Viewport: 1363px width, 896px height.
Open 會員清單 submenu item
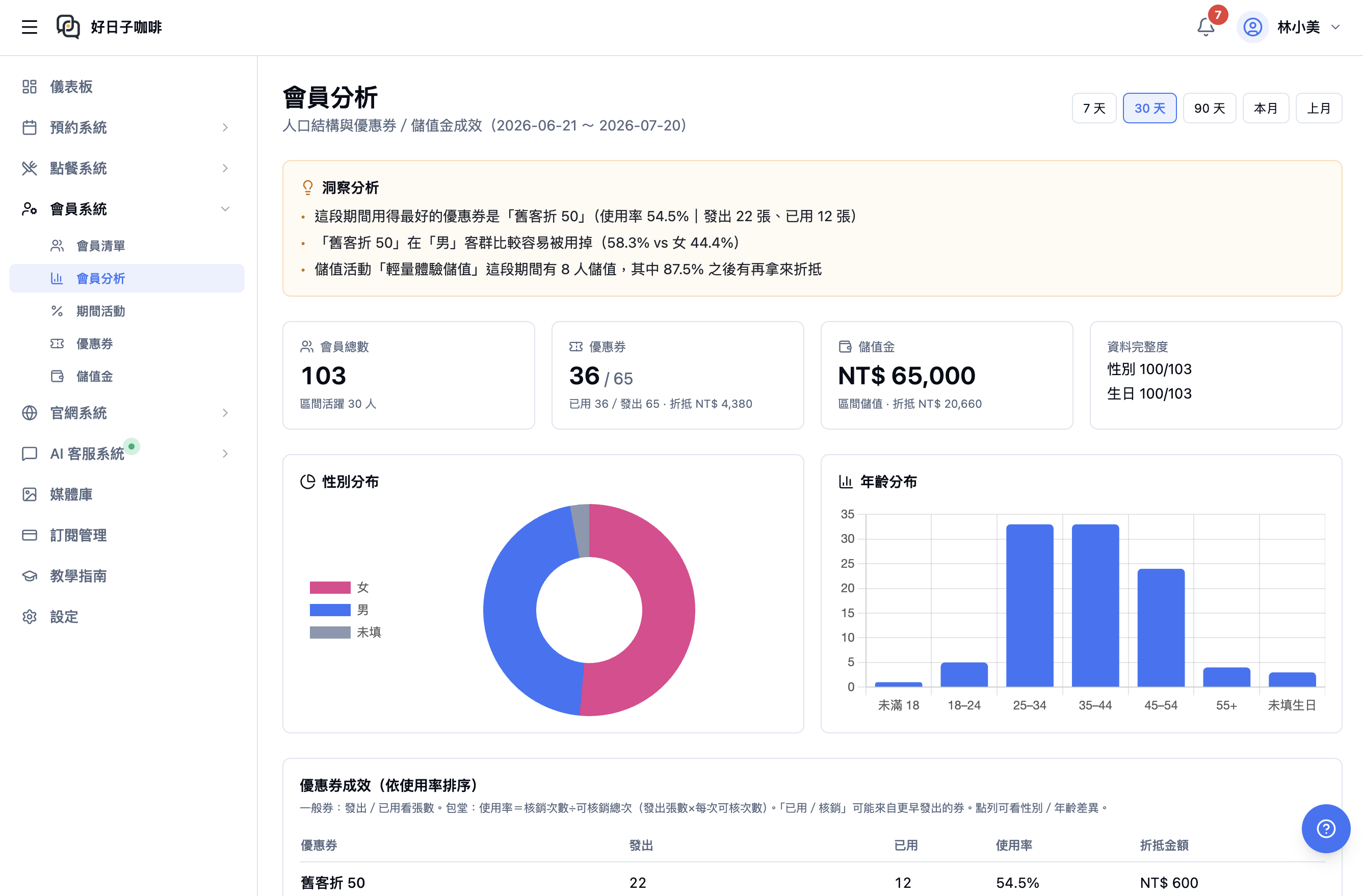(x=126, y=246)
